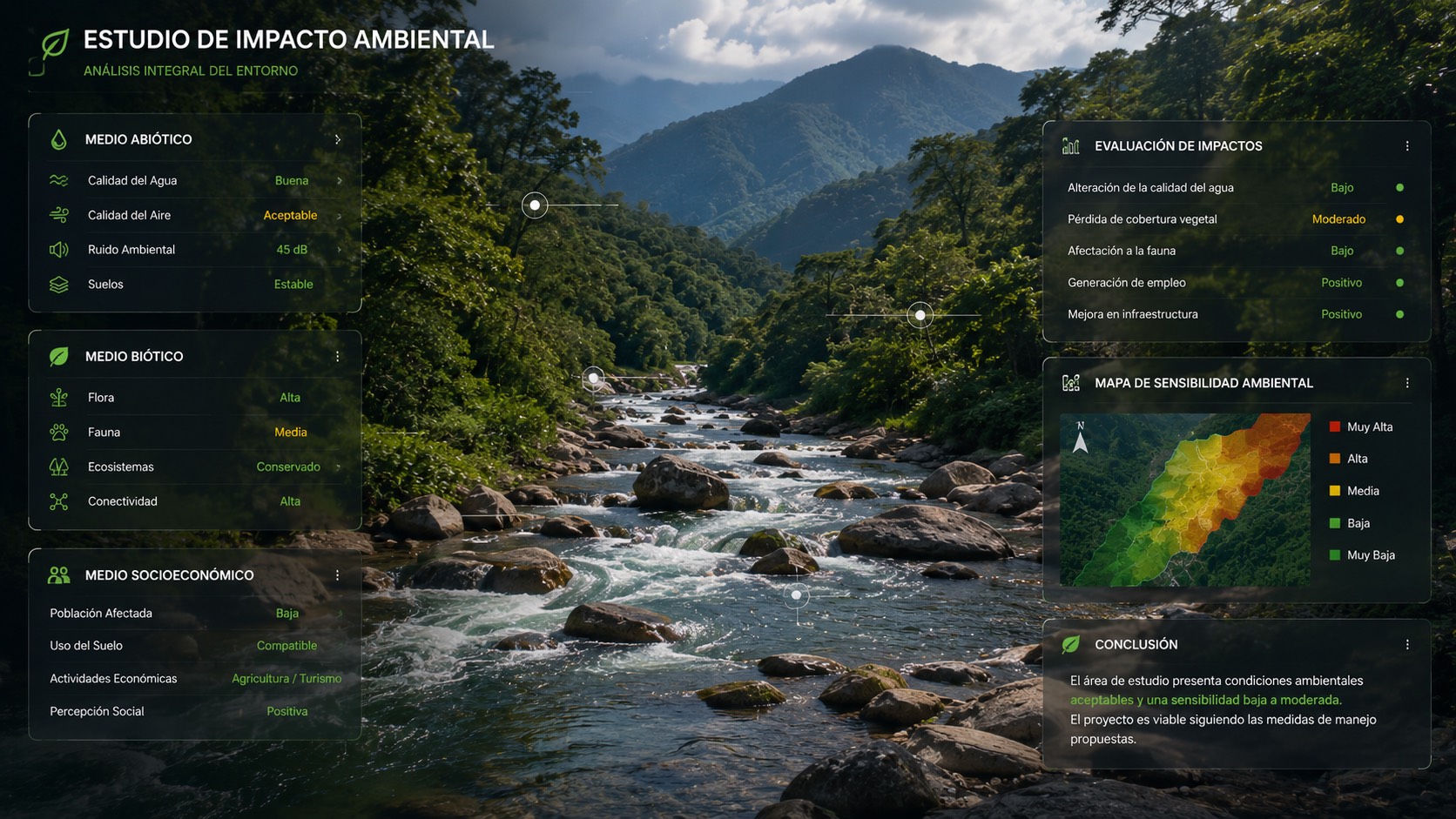
Task: Select the hotspot marker in the river foreground
Action: (796, 595)
